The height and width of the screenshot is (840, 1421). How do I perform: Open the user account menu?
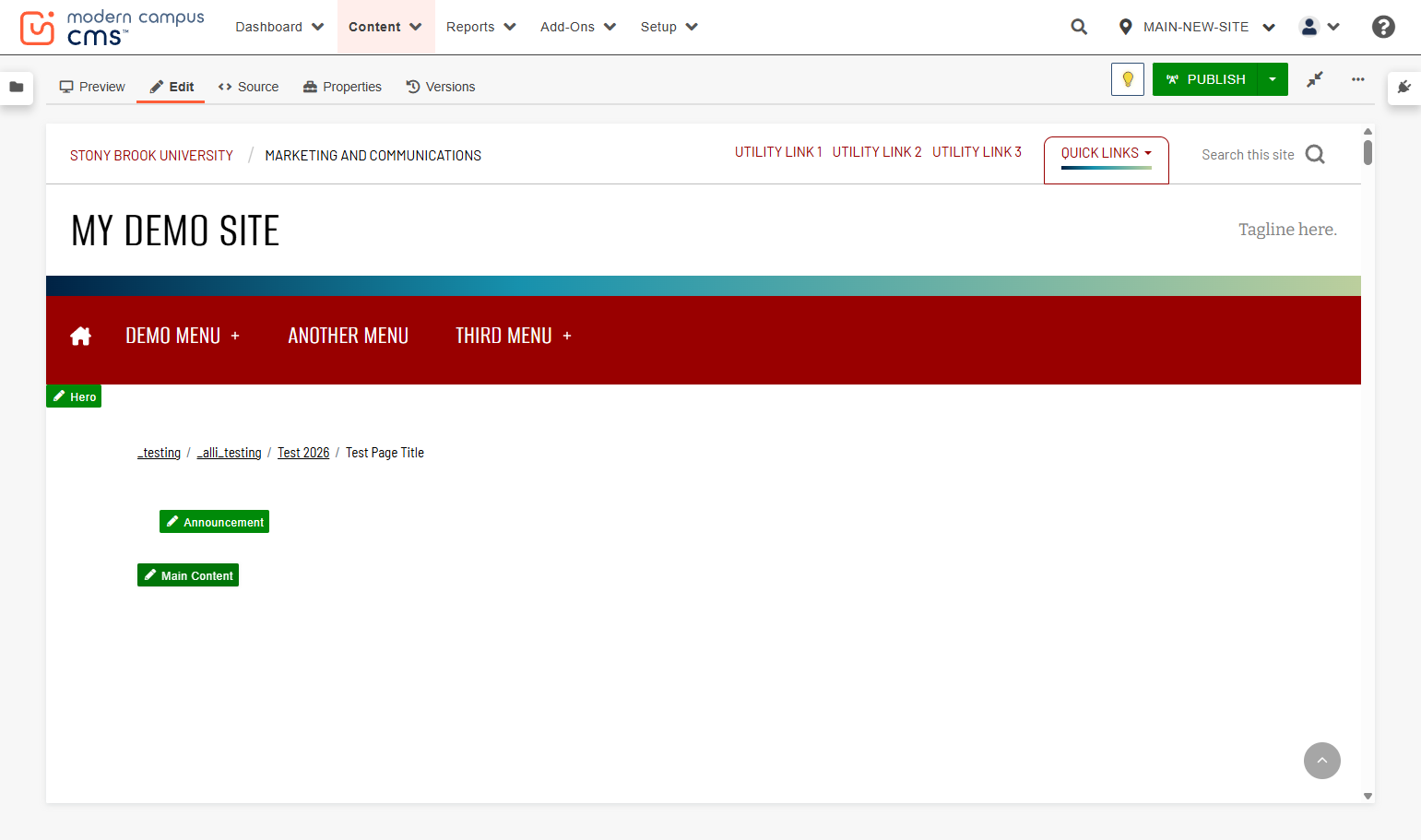point(1320,27)
